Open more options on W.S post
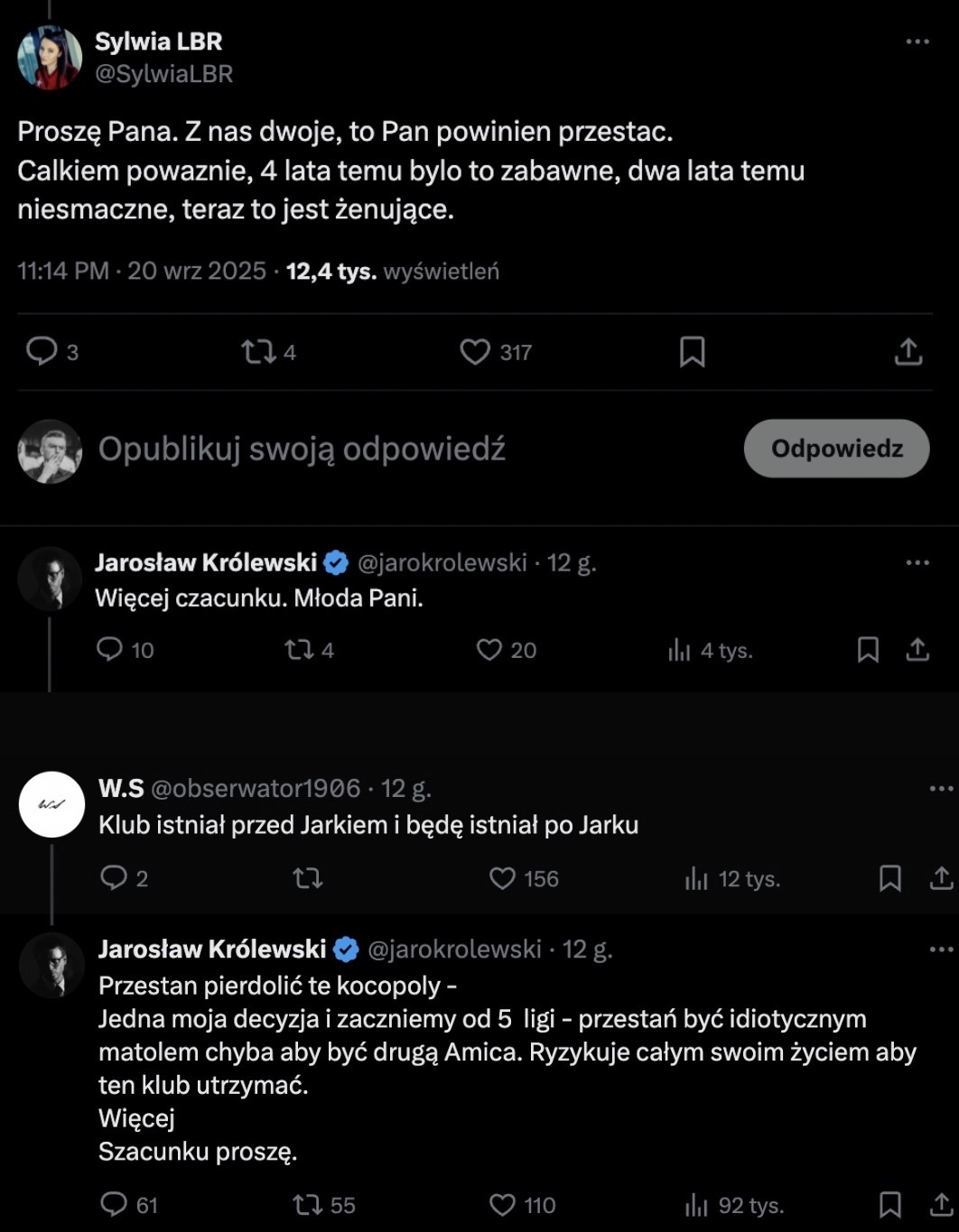Viewport: 959px width, 1232px height. point(941,789)
